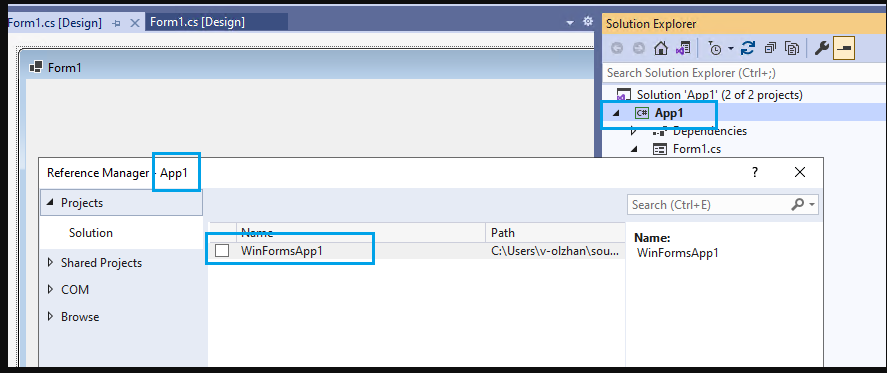
Task: Click the Name column header
Action: (x=361, y=233)
